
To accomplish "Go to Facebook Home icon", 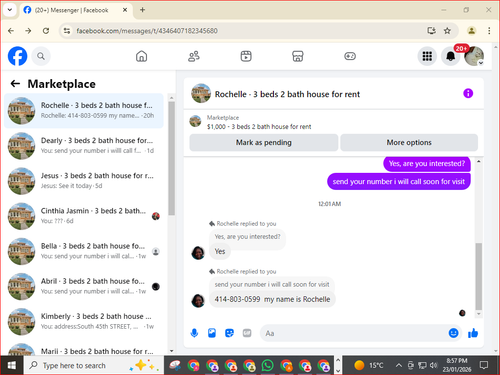I will [141, 56].
